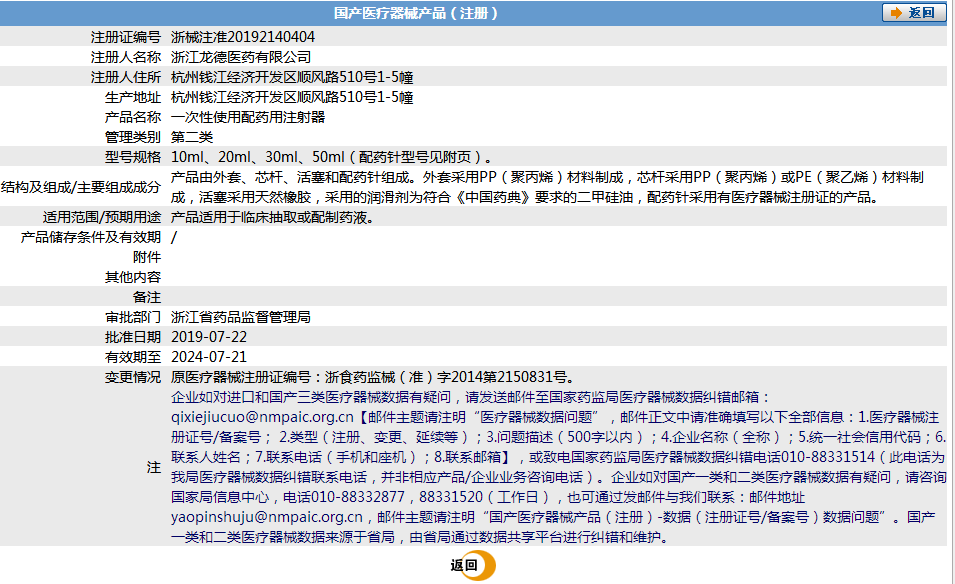
Task: Click the slash value for 产品储存条件及有效期
Action: click(x=174, y=237)
